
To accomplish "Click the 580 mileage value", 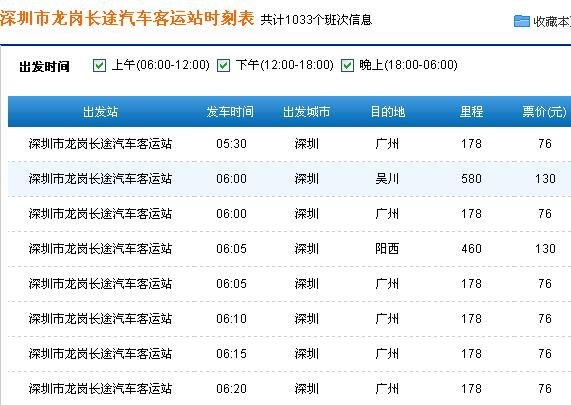I will click(471, 178).
